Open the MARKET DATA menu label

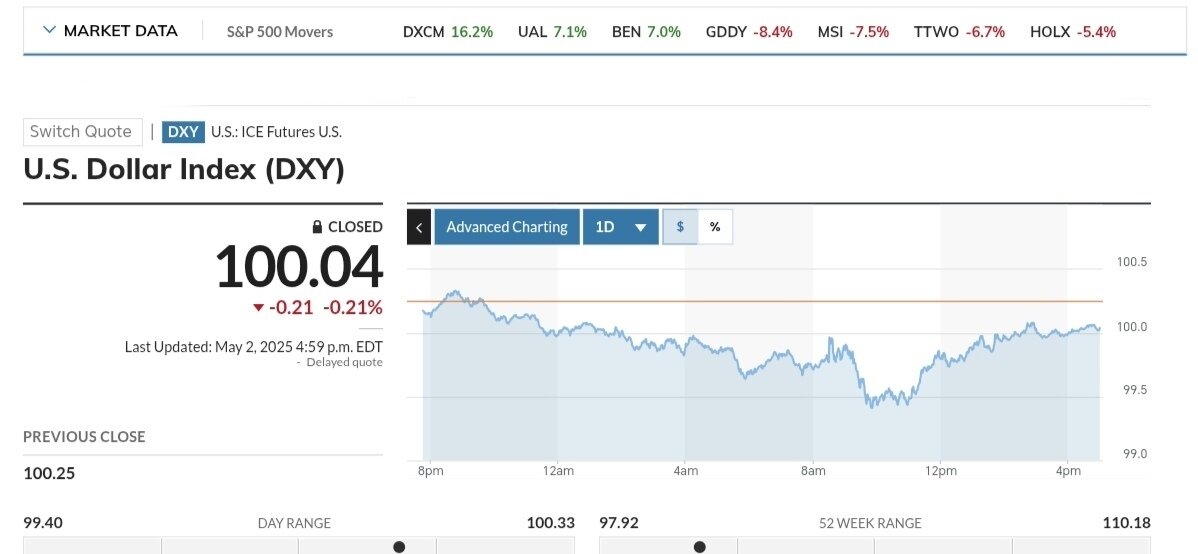coord(120,31)
